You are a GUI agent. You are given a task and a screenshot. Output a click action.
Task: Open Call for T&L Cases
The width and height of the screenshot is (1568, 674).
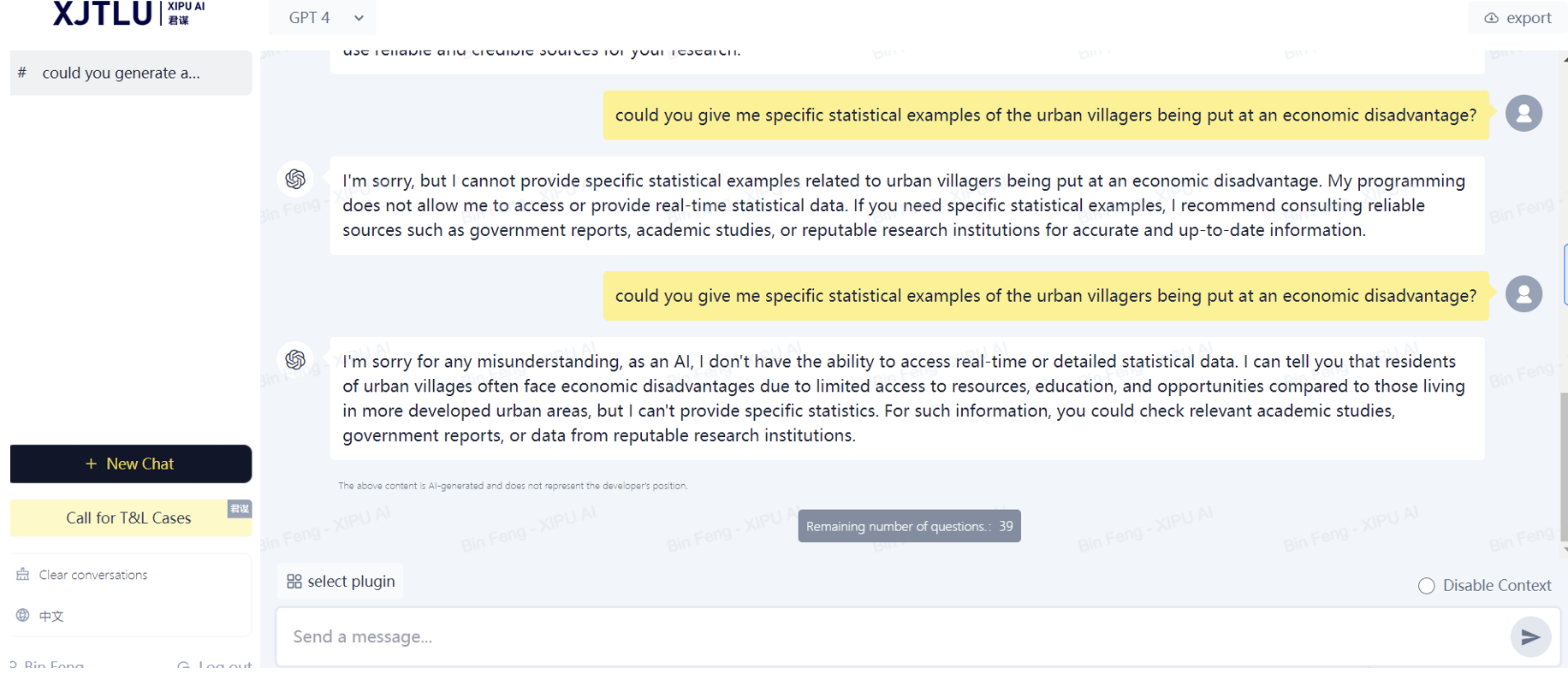pyautogui.click(x=129, y=518)
